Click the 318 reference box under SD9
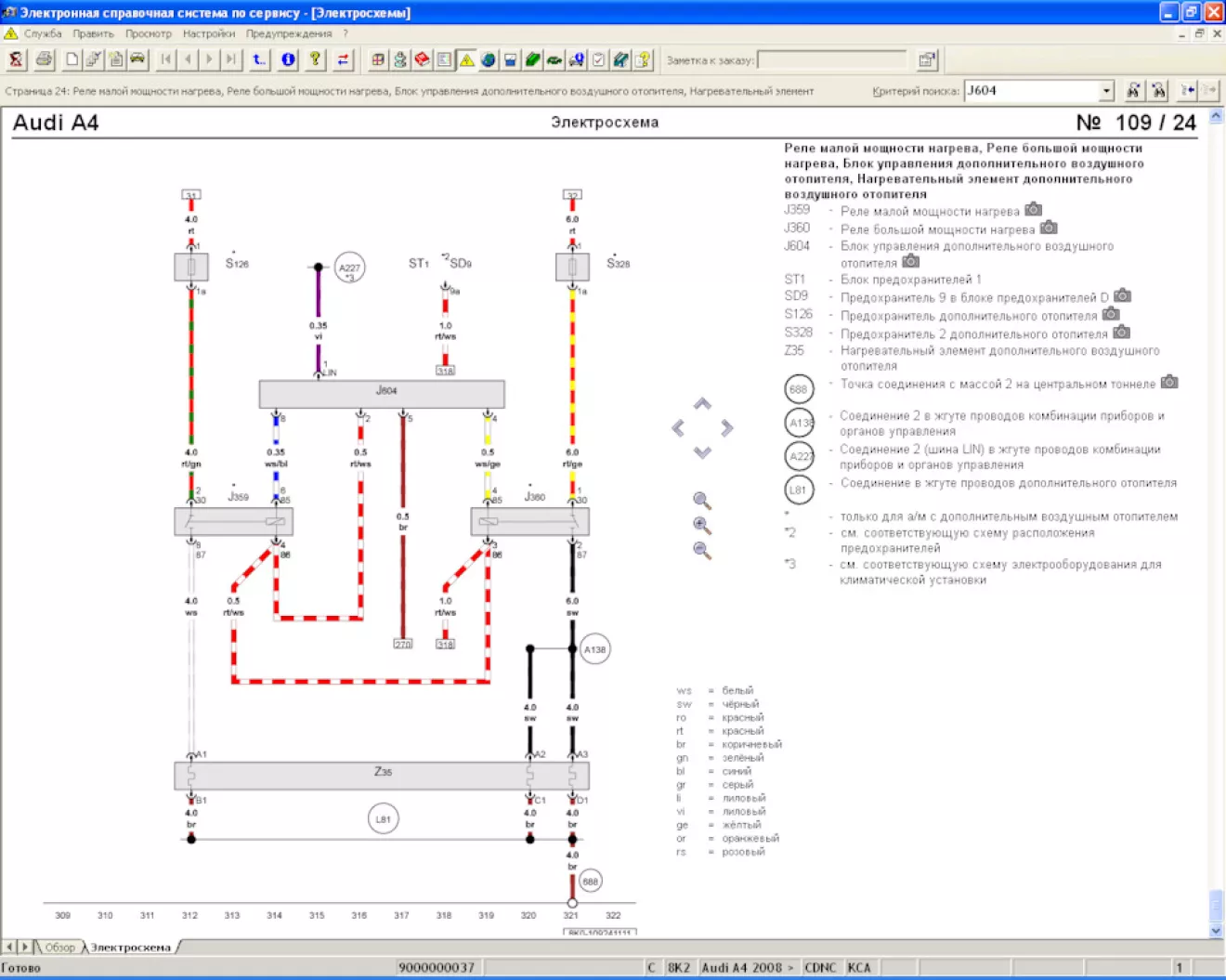This screenshot has width=1226, height=980. [446, 371]
